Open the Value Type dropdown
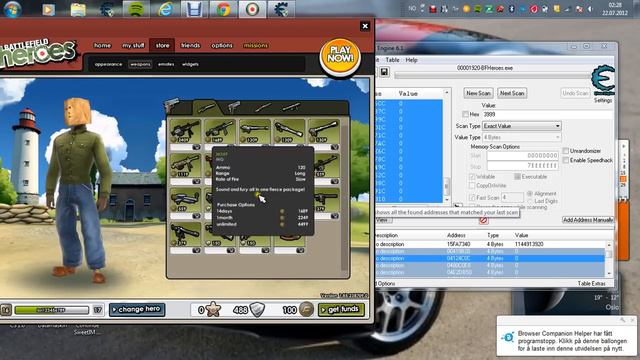The image size is (640, 360). (522, 138)
